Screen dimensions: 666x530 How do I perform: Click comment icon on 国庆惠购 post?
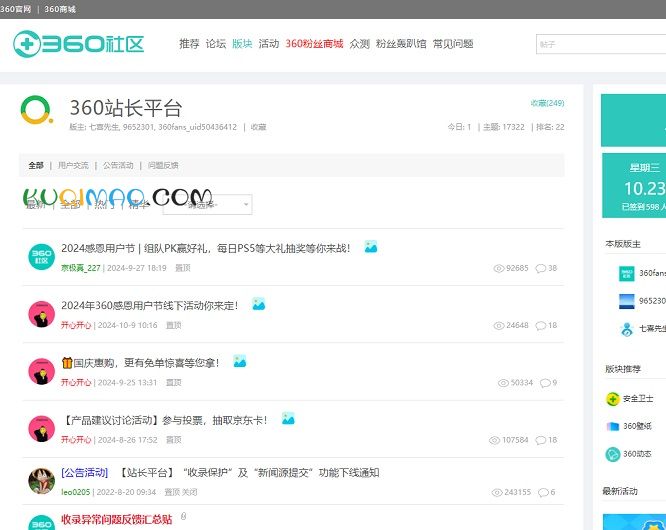545,383
